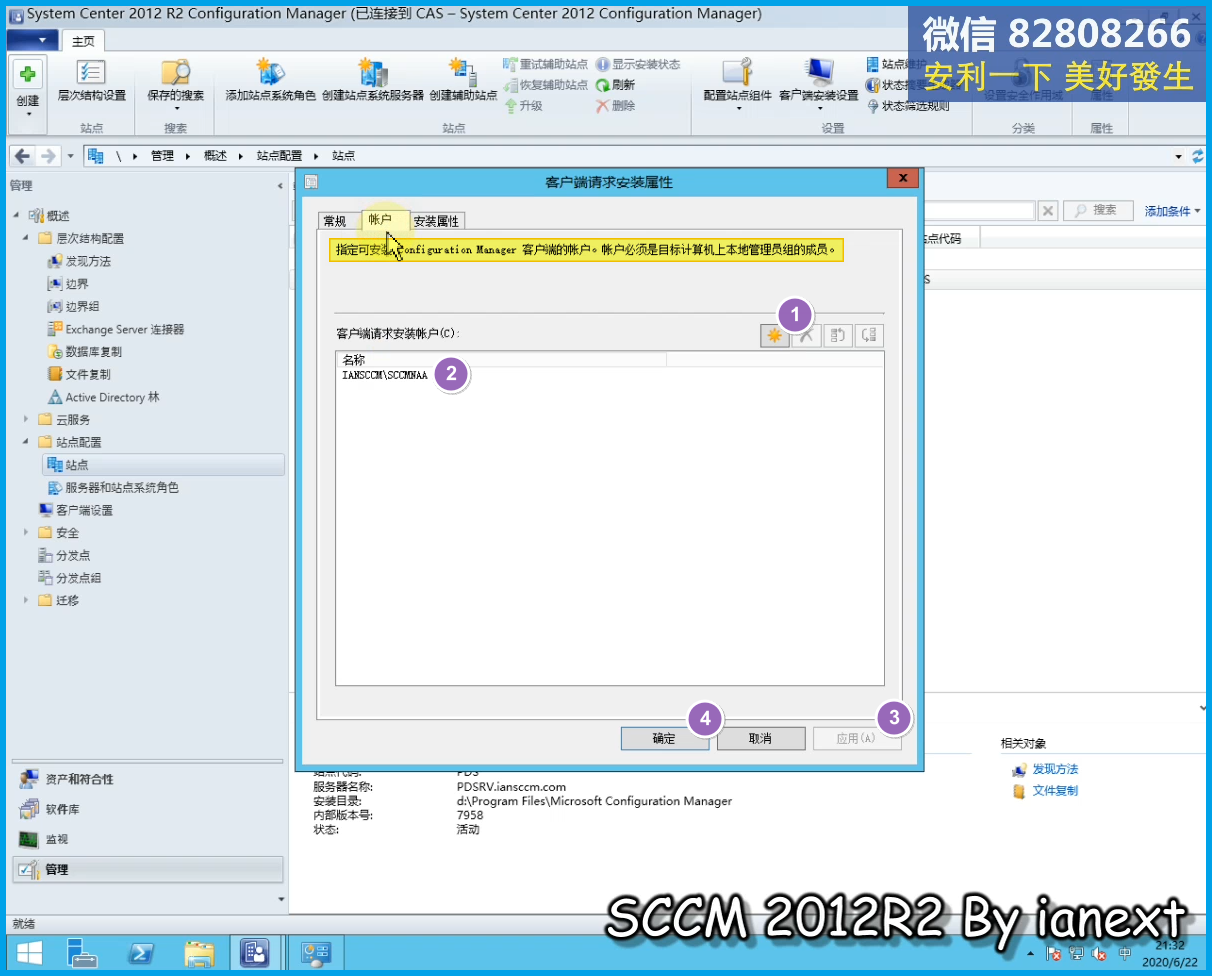
Task: Switch to the 常规 tab
Action: [x=334, y=221]
